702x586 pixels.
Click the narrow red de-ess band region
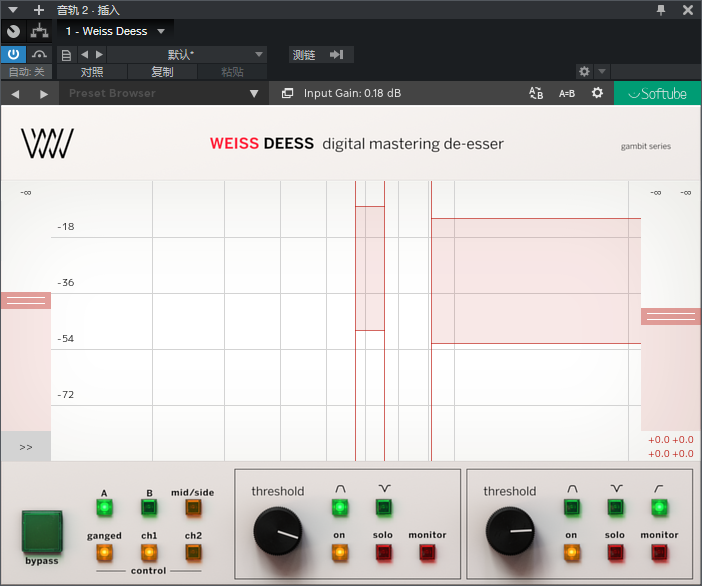click(370, 269)
